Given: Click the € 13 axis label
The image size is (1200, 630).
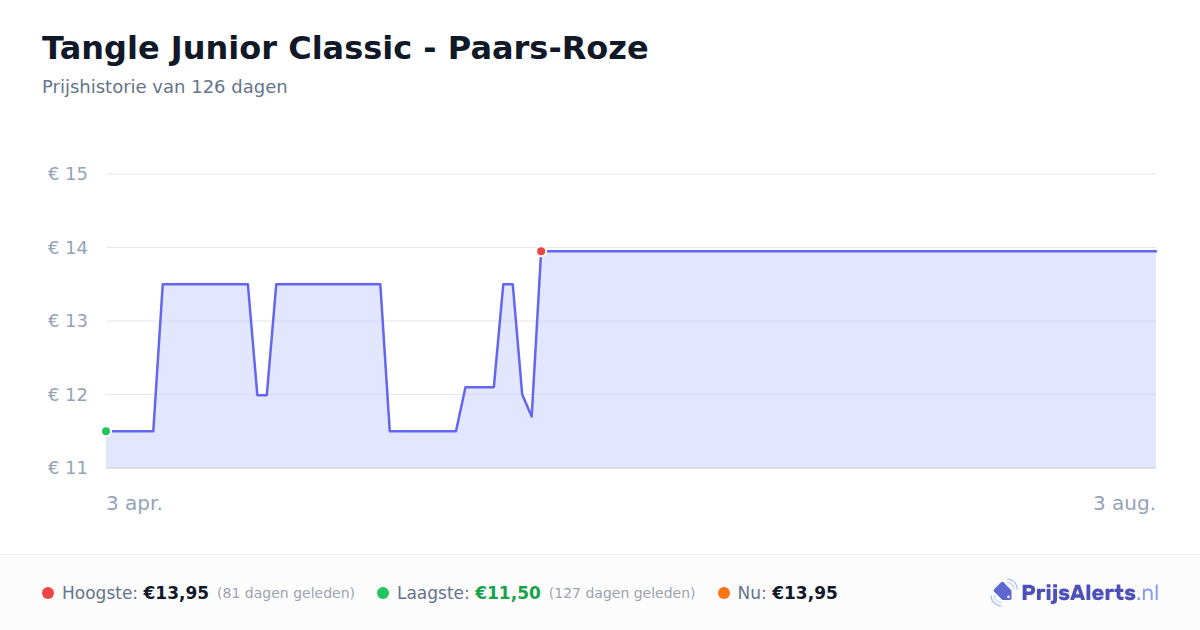Looking at the screenshot, I should click(x=68, y=321).
